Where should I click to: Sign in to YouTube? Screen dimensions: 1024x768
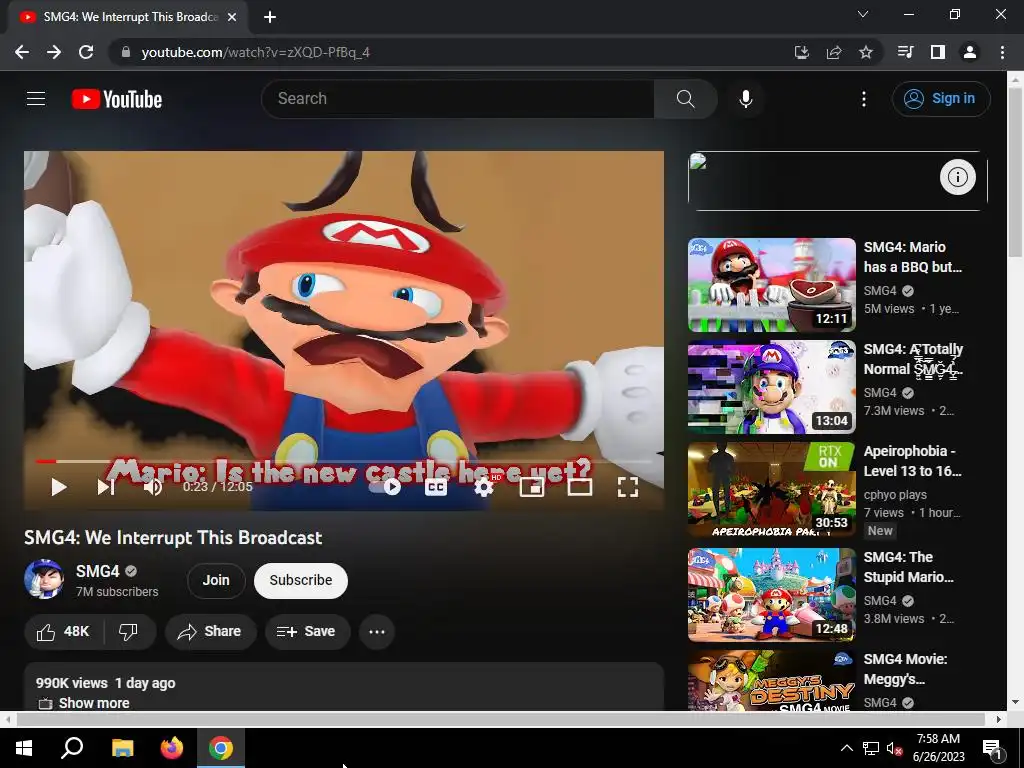tap(941, 99)
